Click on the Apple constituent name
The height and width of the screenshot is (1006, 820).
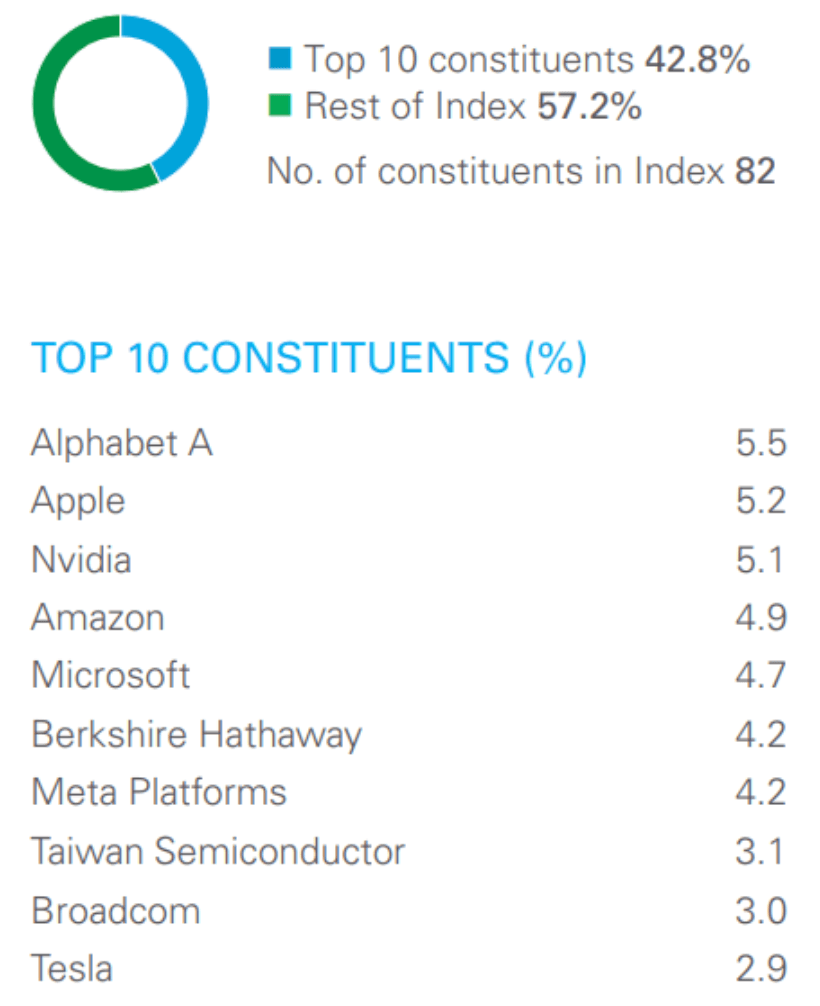coord(78,500)
